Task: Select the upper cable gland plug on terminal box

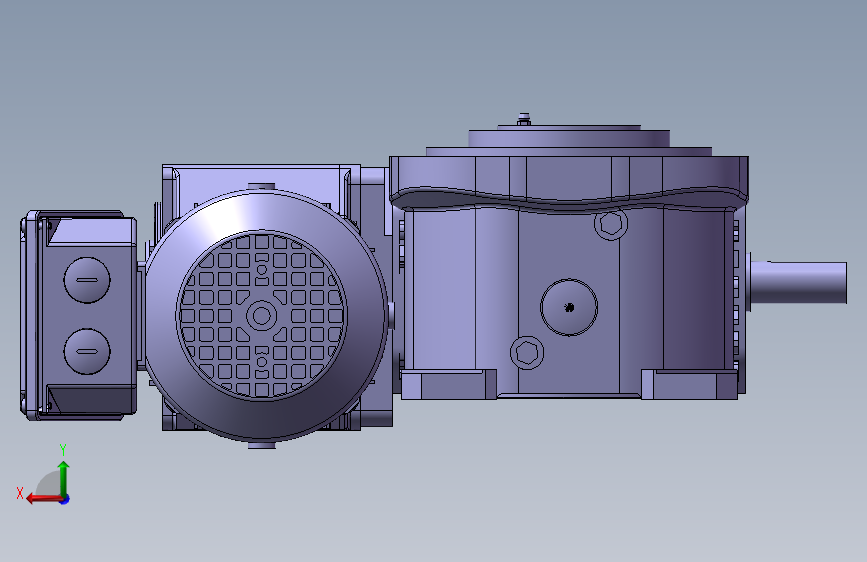Action: click(x=87, y=280)
